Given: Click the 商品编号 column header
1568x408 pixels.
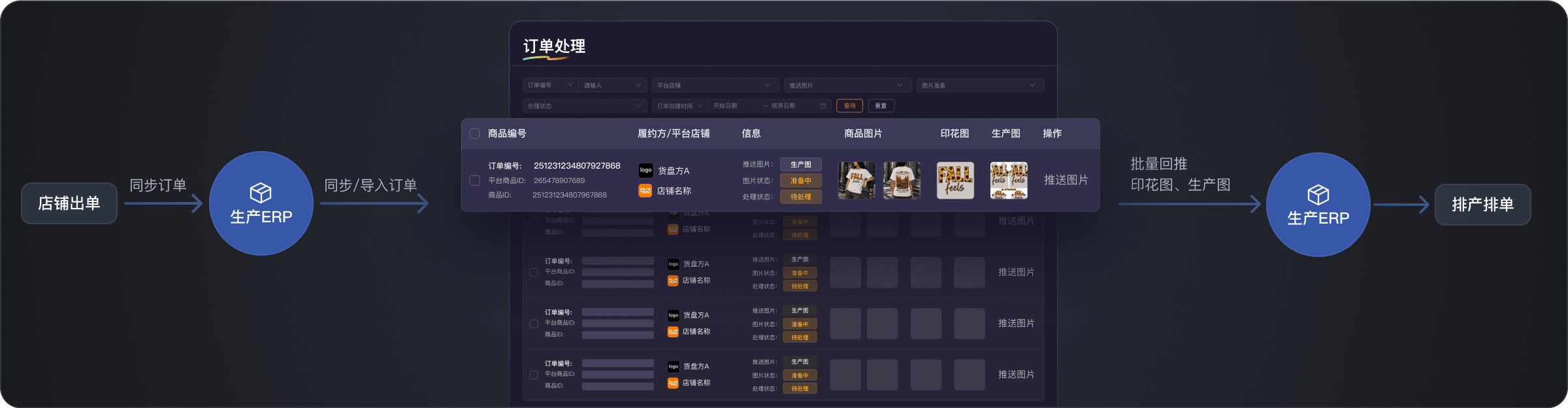Looking at the screenshot, I should point(507,133).
